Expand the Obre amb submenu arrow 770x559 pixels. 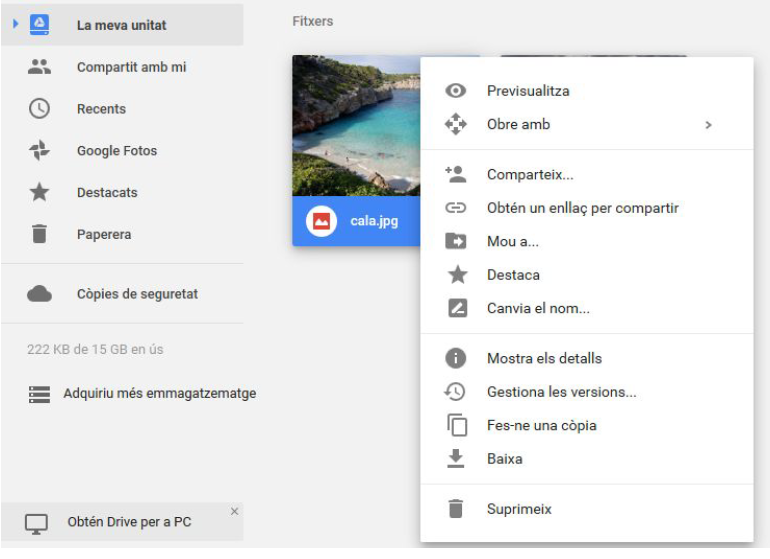click(x=708, y=125)
